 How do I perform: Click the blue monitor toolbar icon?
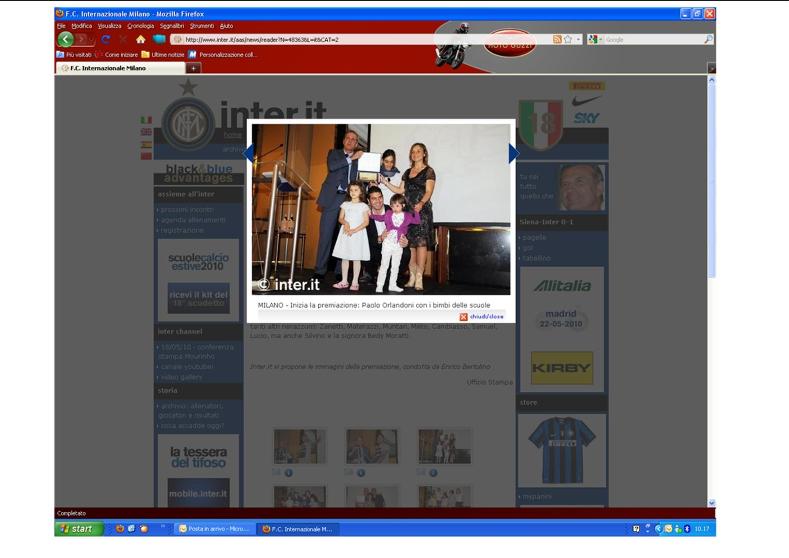[159, 39]
